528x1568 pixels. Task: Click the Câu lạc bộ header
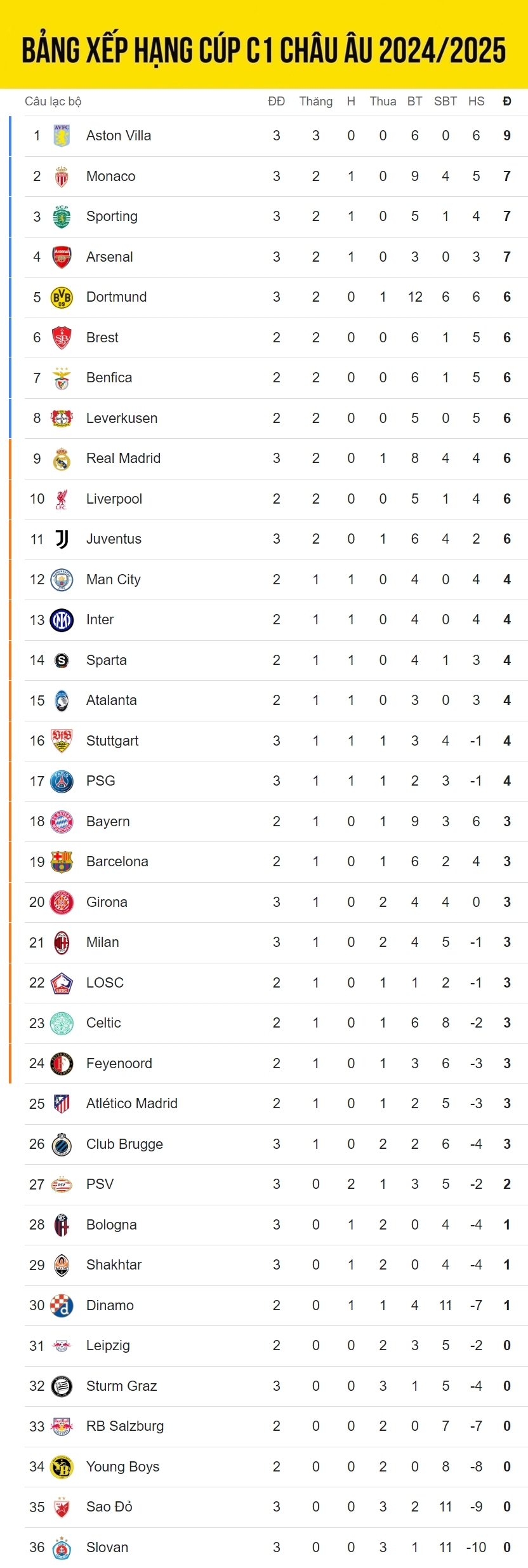point(53,102)
